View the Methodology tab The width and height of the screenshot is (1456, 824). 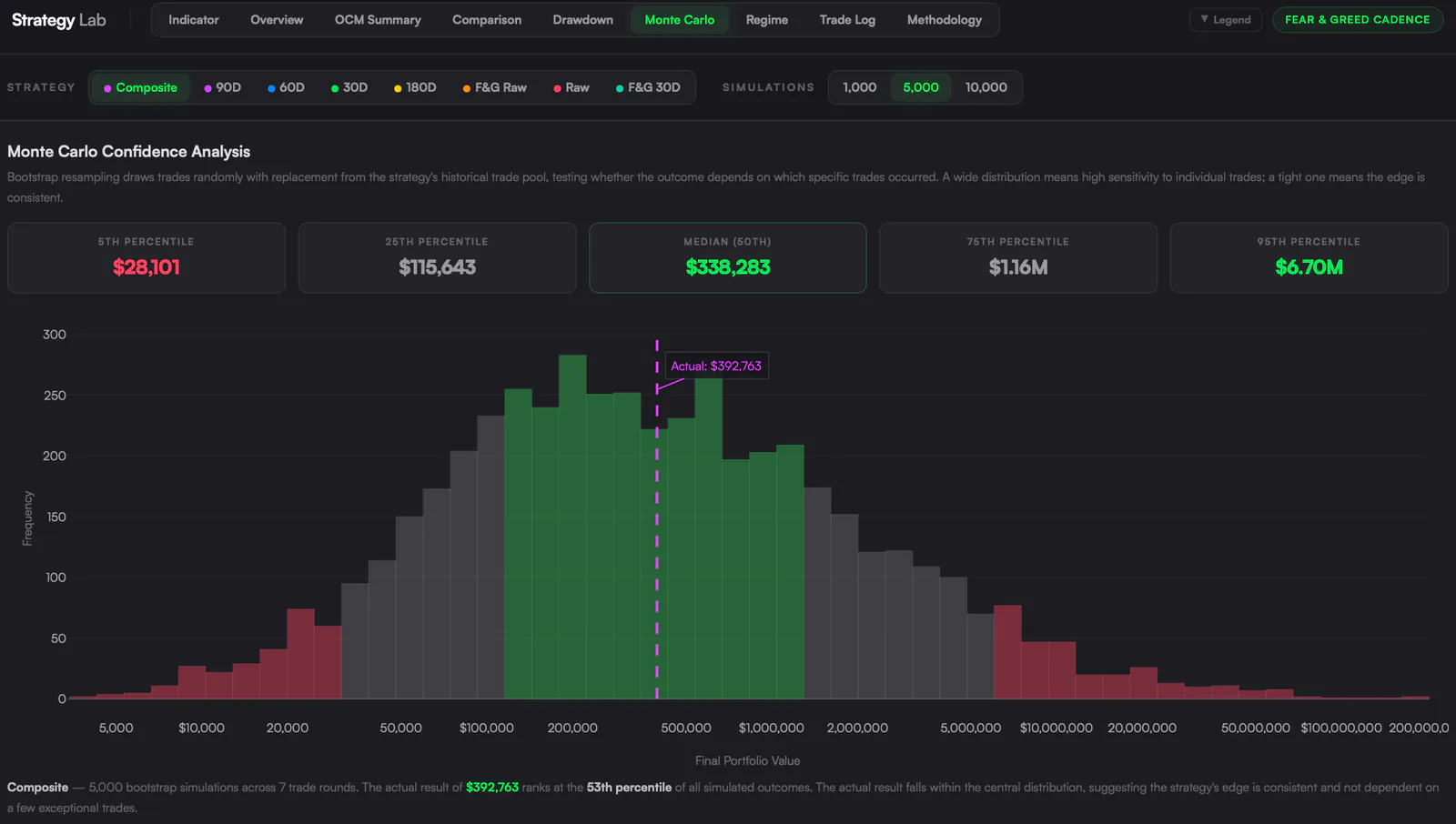[945, 20]
